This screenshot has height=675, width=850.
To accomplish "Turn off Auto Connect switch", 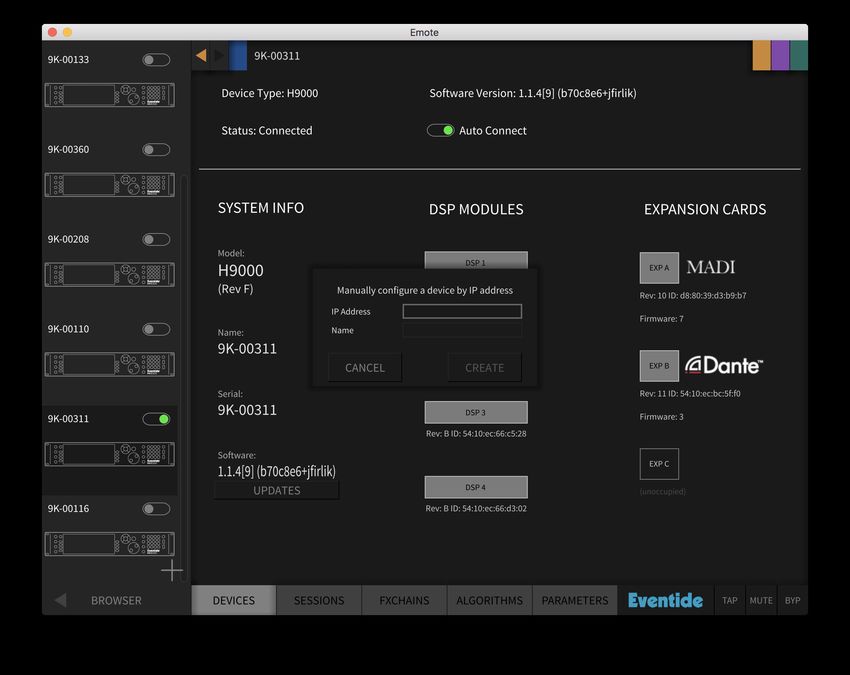I will coord(440,131).
